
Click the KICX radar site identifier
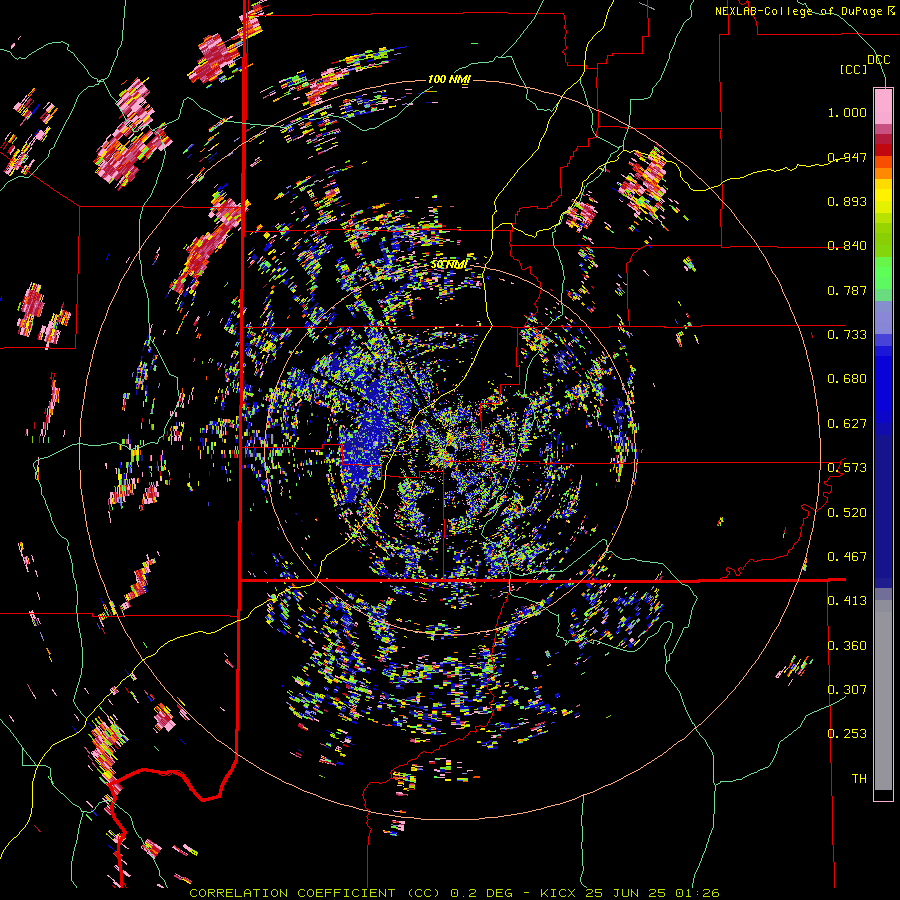[559, 893]
